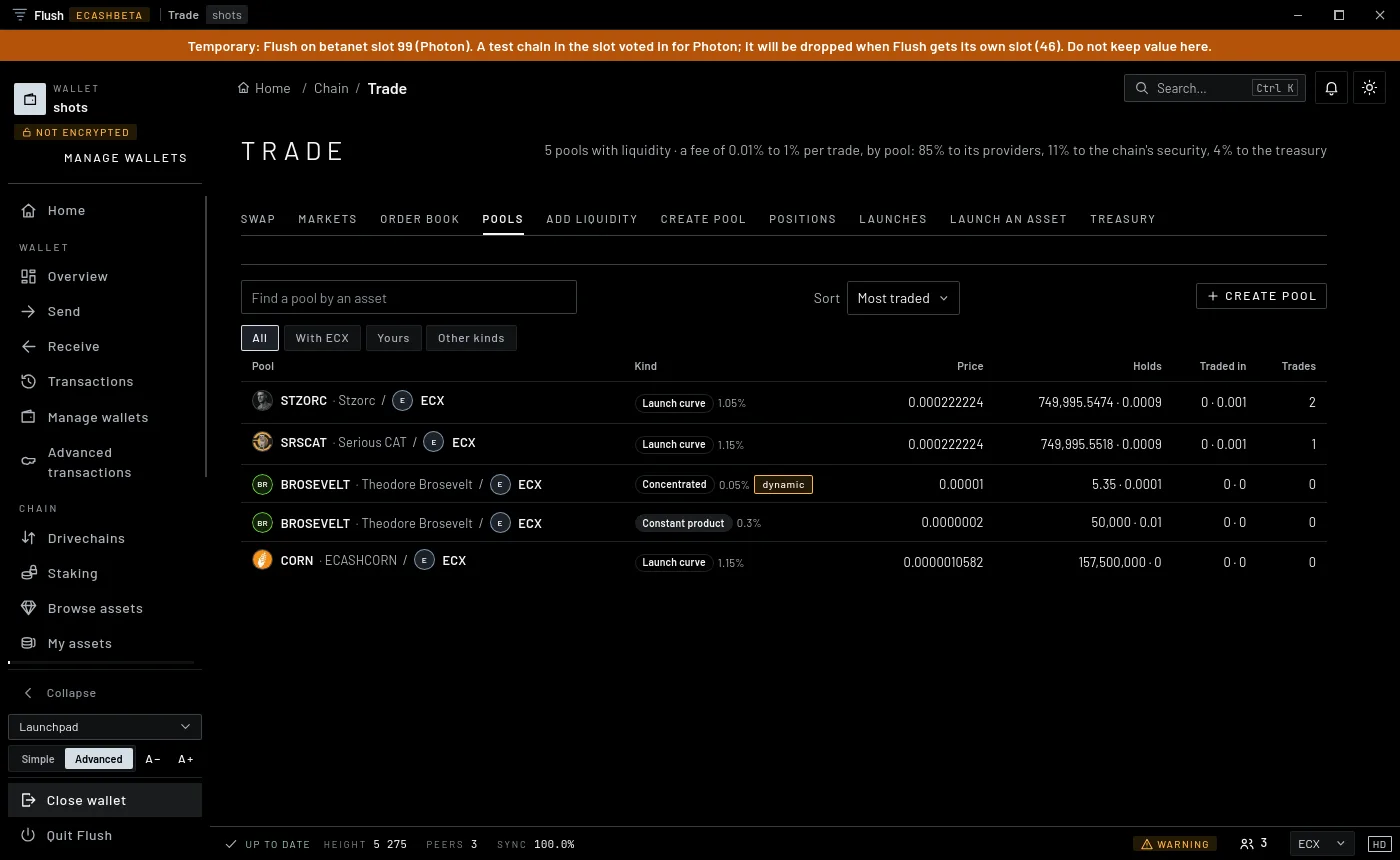Open the Treasury tab
1400x860 pixels.
click(x=1123, y=219)
